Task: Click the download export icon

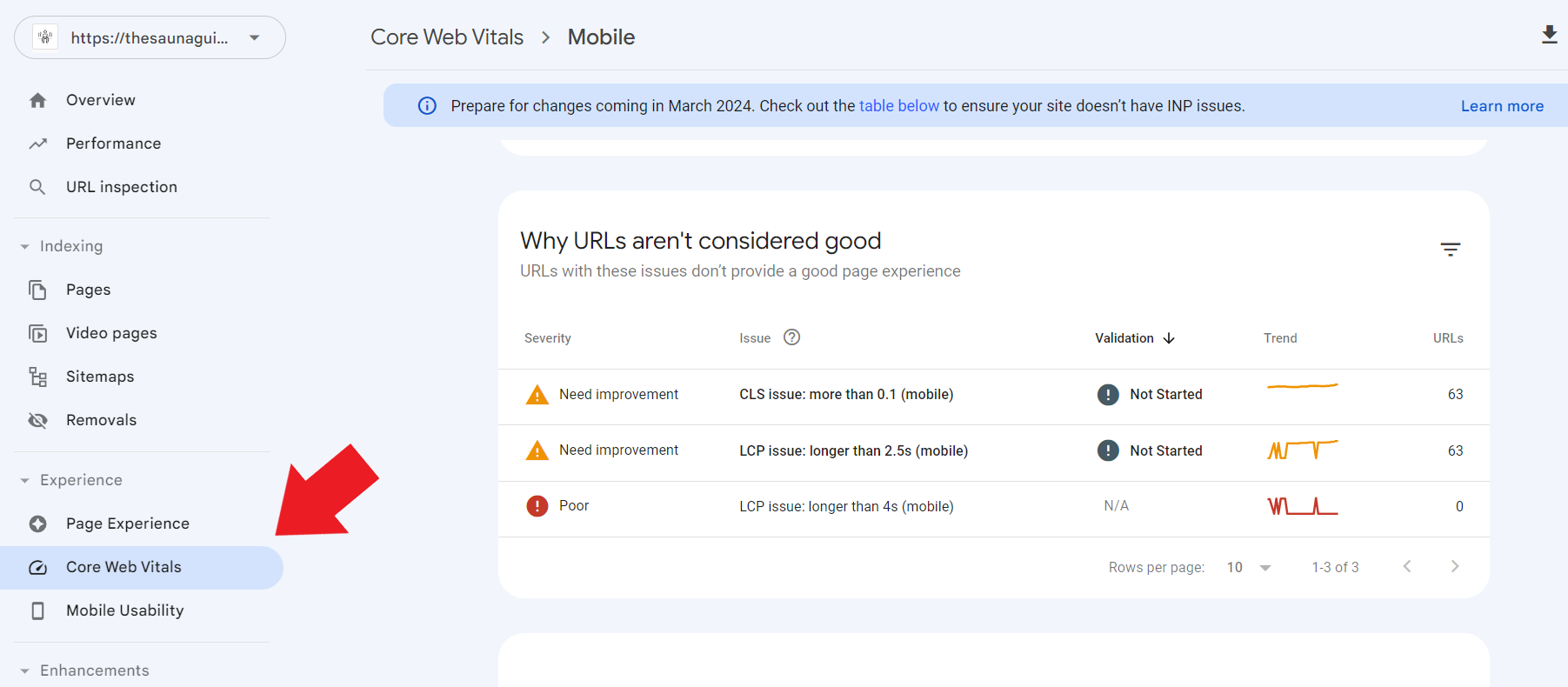Action: tap(1549, 35)
